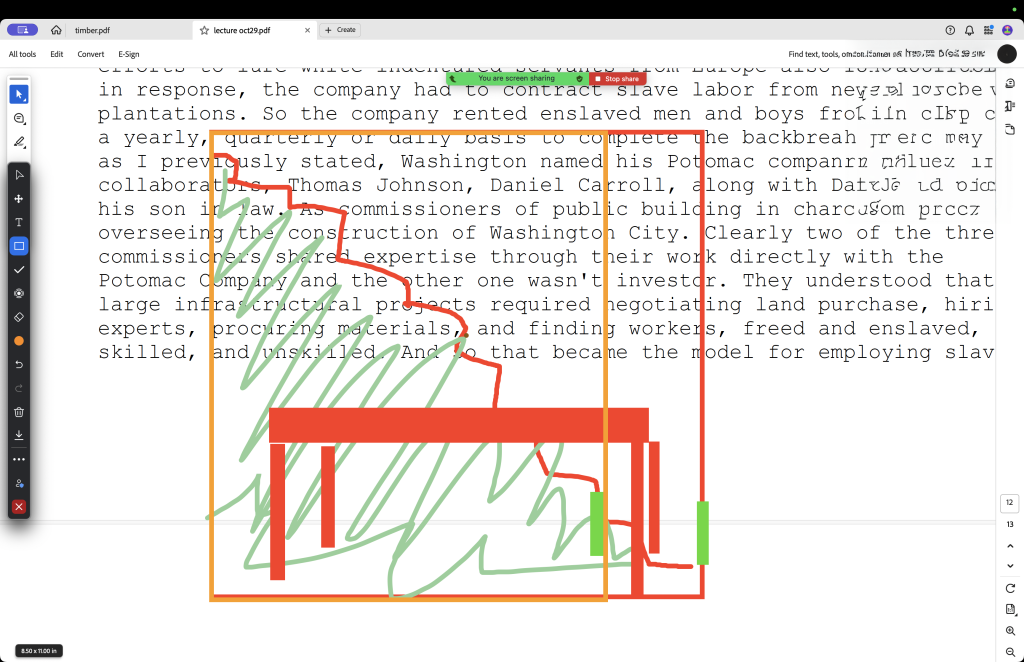Click the Find text or tools search field
Screen dimensions: 1024x662
[x=886, y=54]
